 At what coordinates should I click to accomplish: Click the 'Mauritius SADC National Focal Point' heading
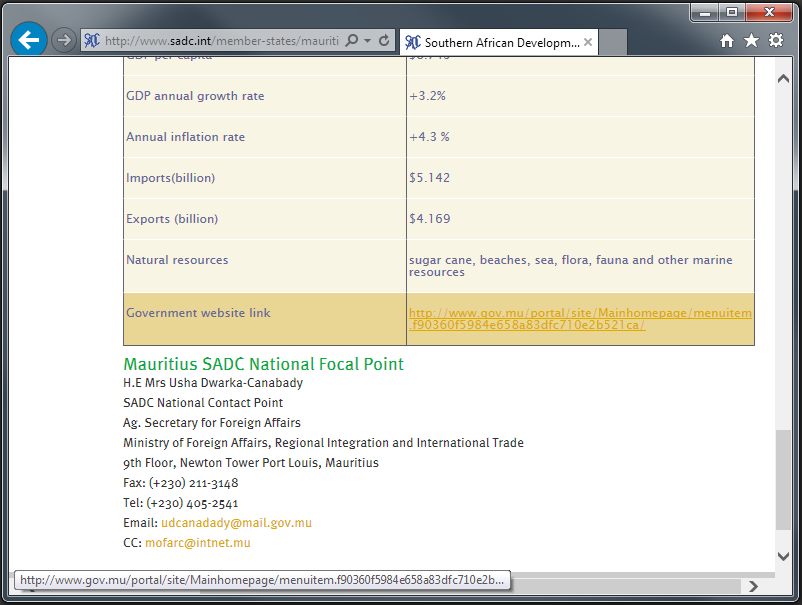point(263,364)
